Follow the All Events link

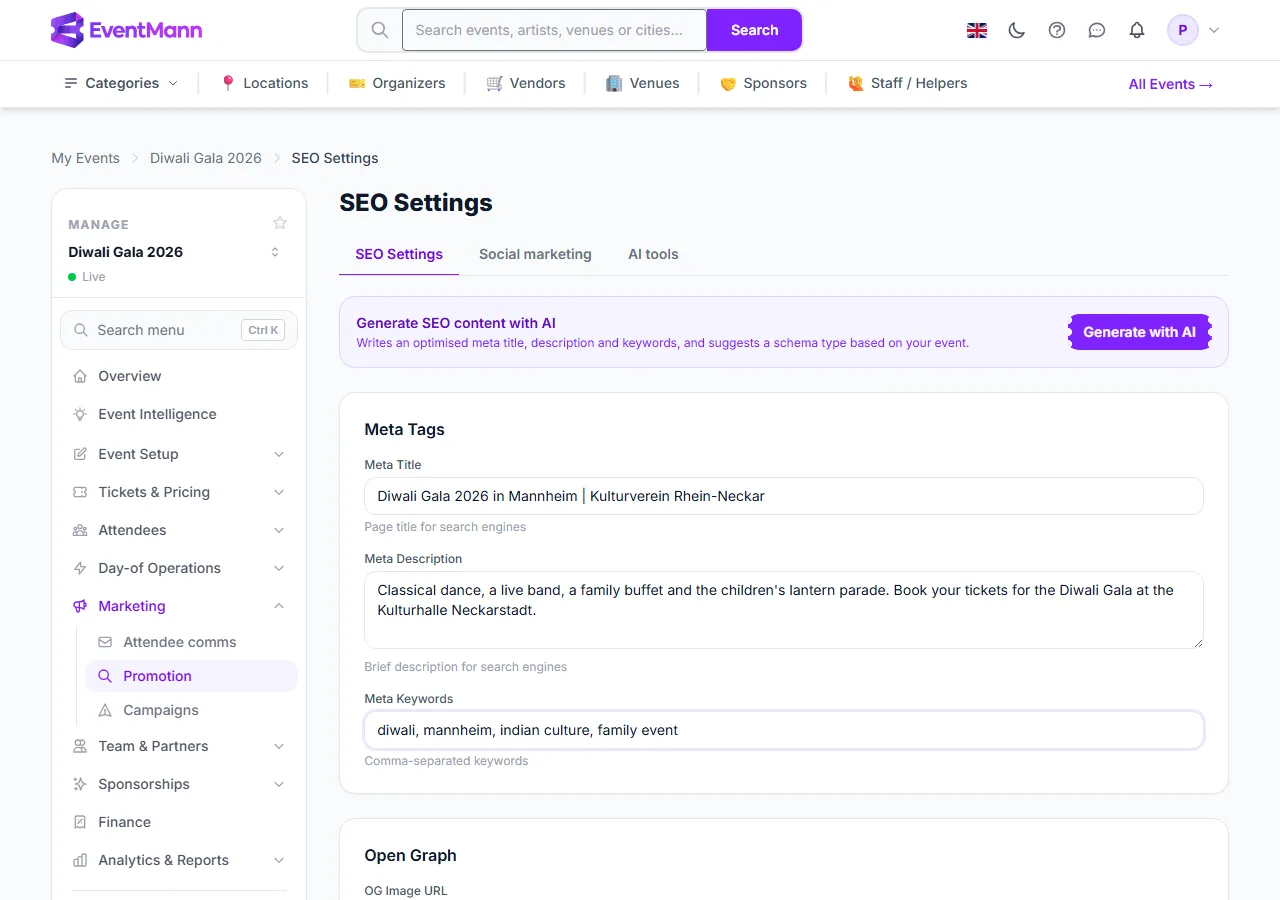(1171, 84)
